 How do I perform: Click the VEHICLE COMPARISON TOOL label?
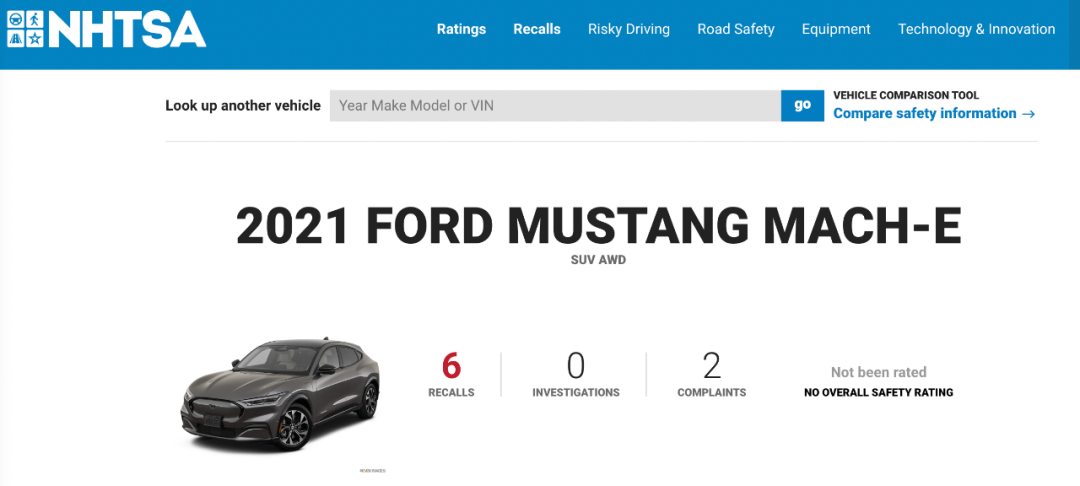click(x=906, y=96)
